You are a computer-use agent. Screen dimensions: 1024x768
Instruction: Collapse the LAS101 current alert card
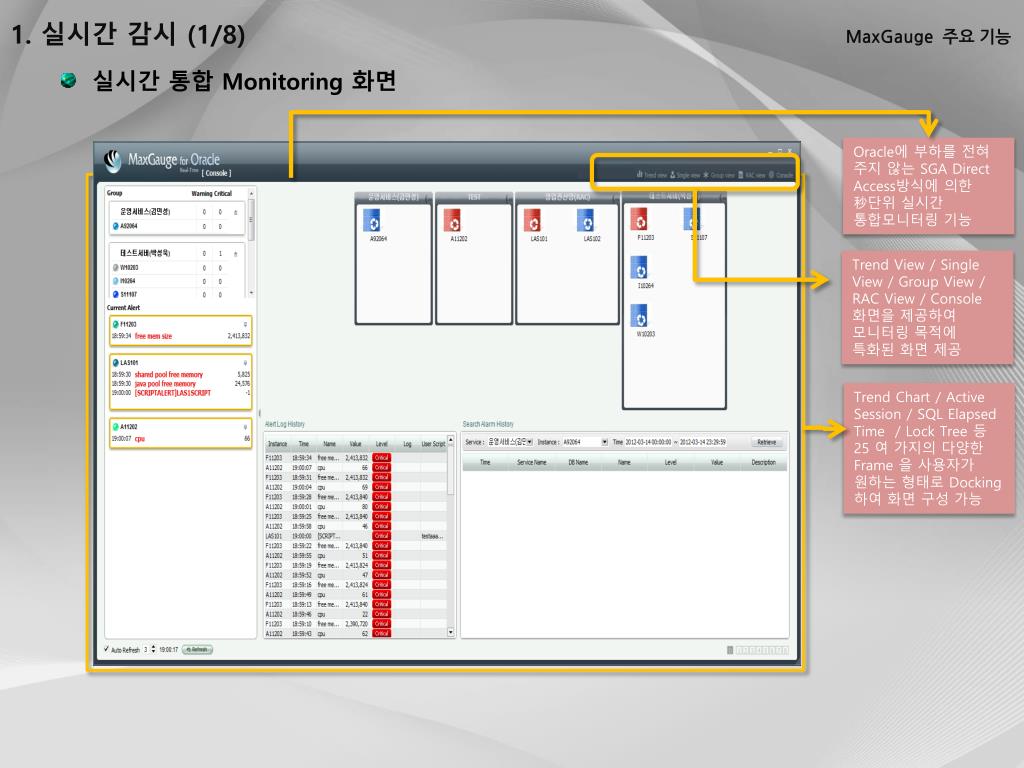(x=246, y=362)
